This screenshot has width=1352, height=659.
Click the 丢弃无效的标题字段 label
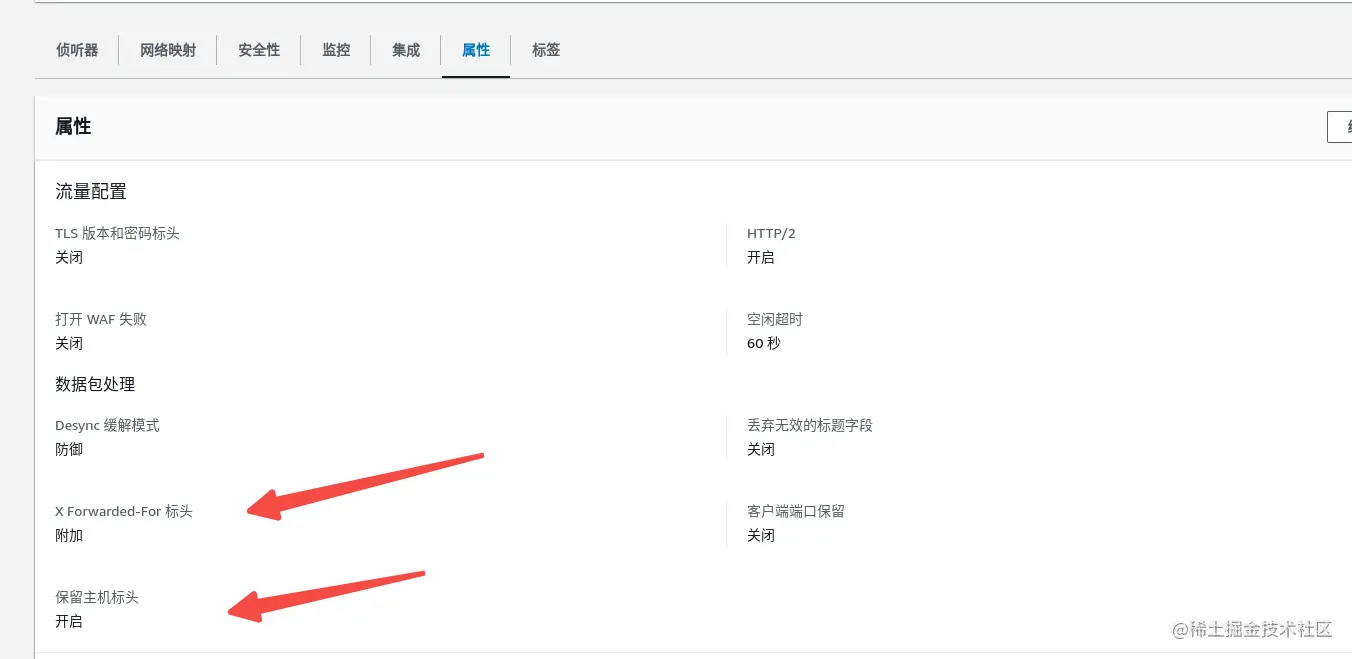pos(810,425)
